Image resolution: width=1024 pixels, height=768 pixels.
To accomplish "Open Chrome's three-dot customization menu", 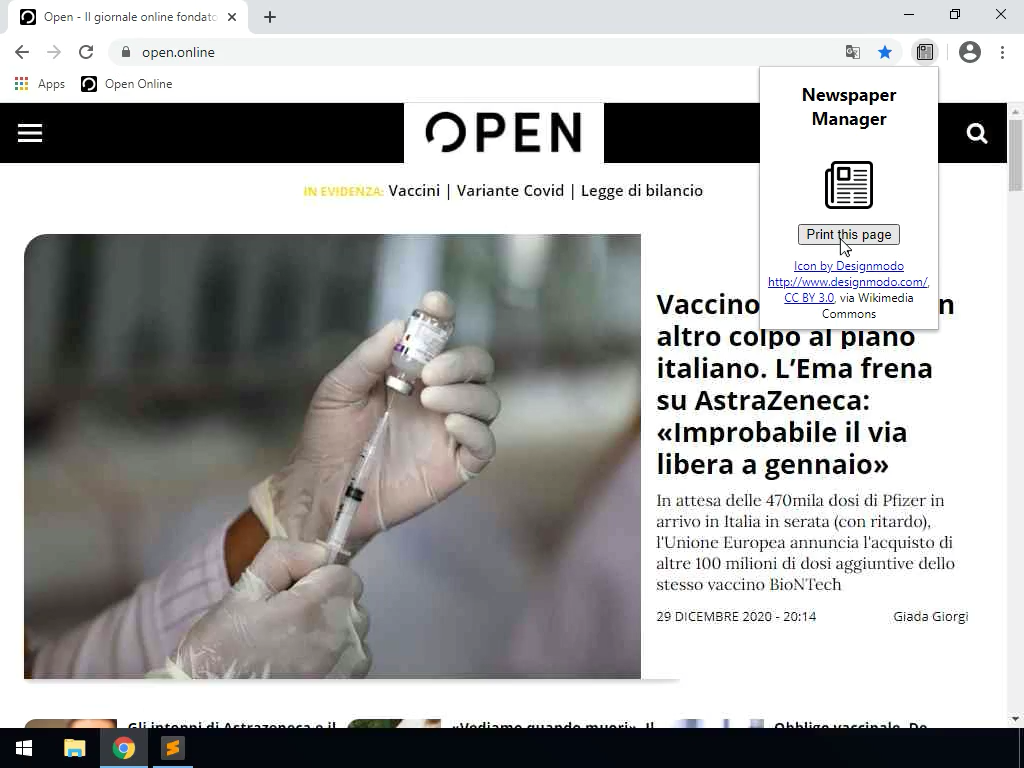I will pyautogui.click(x=1004, y=52).
